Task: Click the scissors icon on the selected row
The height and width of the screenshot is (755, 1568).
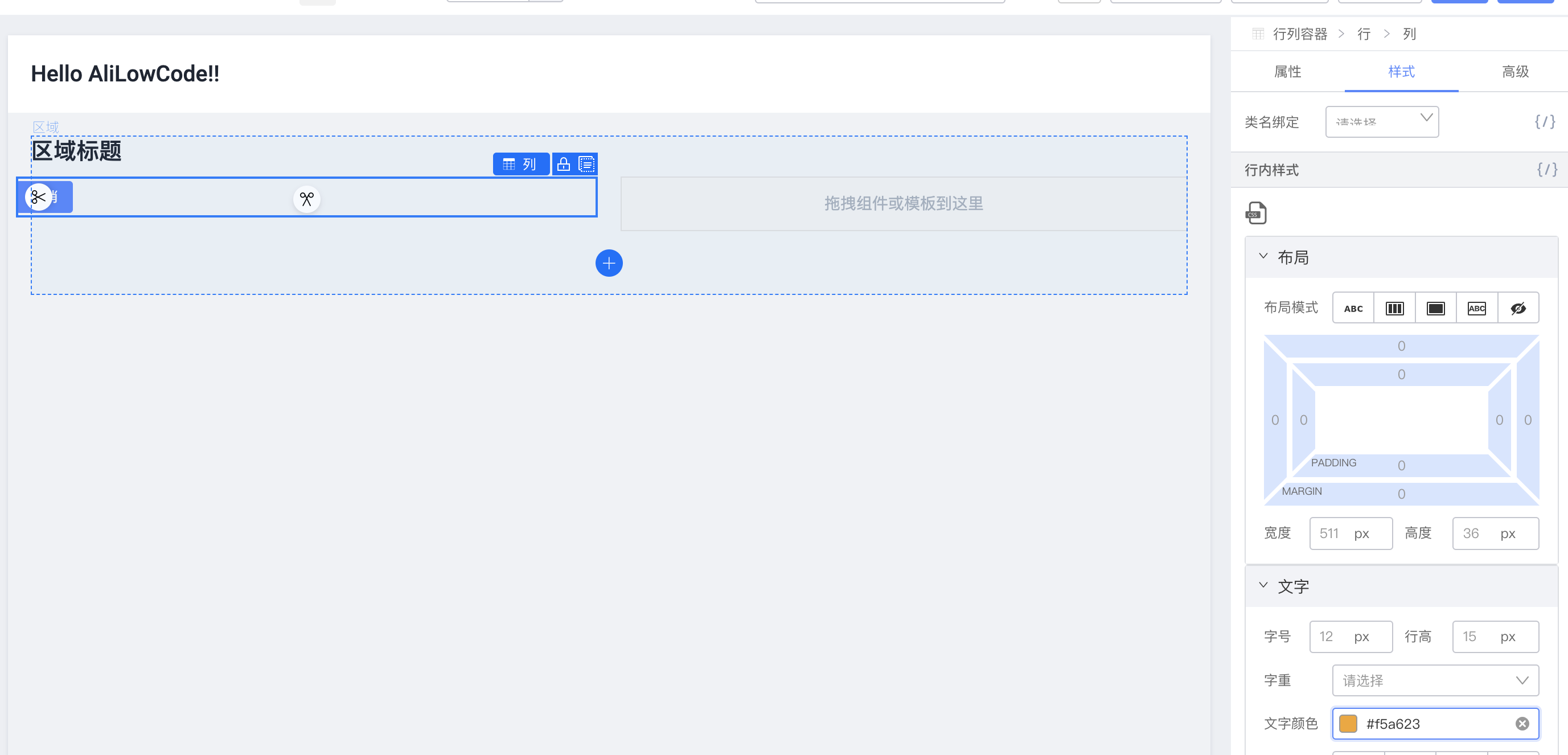Action: 306,199
